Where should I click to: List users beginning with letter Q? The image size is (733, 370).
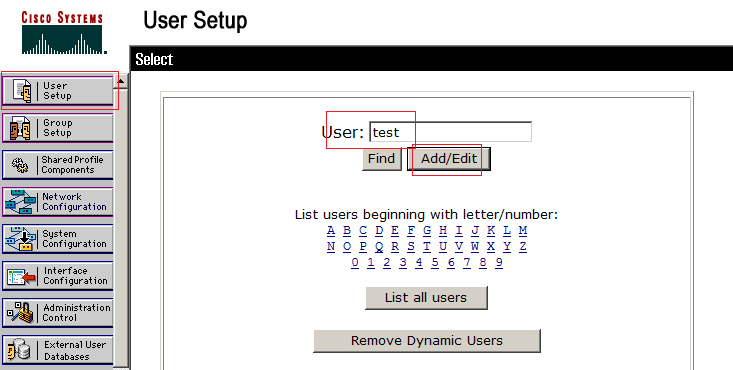379,247
